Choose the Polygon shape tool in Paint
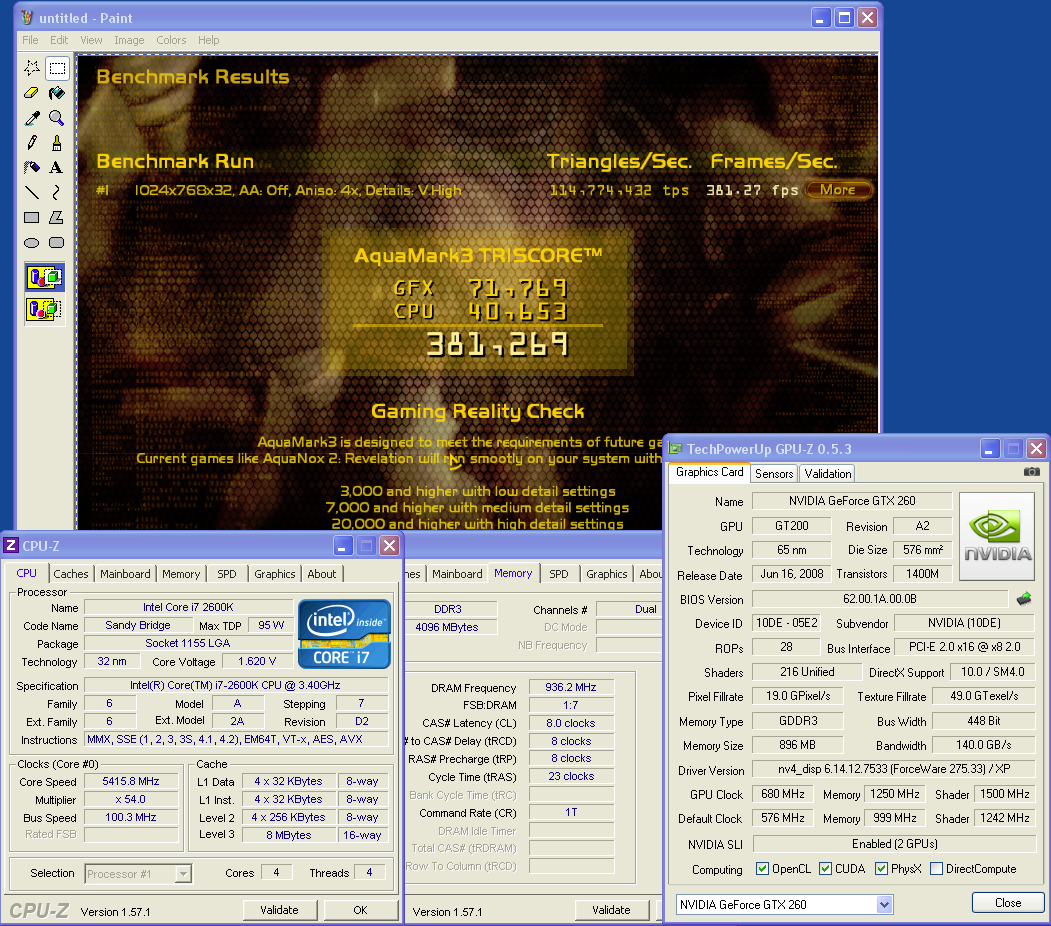This screenshot has width=1051, height=926. tap(57, 218)
